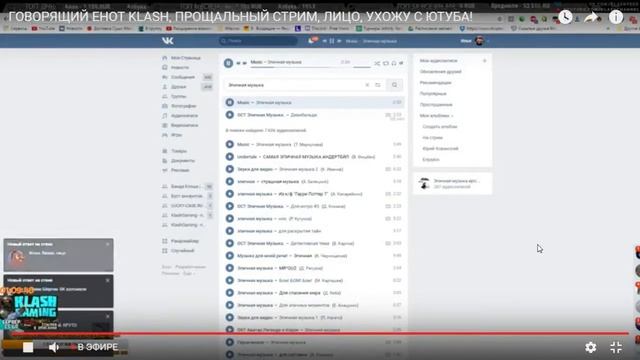Open the audio search filter options icon
The width and height of the screenshot is (640, 360).
(378, 85)
